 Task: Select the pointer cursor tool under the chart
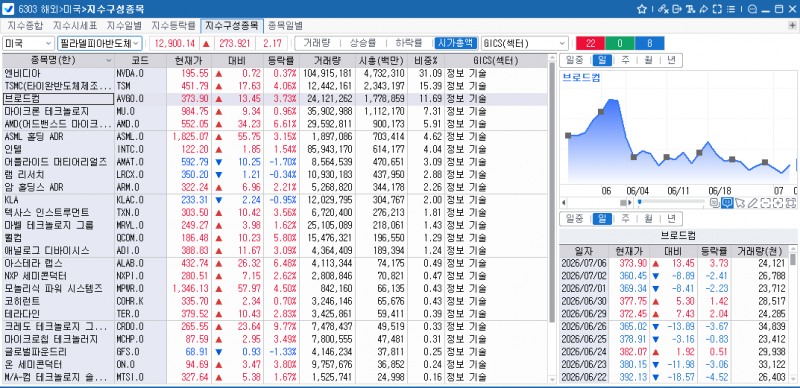point(740,203)
